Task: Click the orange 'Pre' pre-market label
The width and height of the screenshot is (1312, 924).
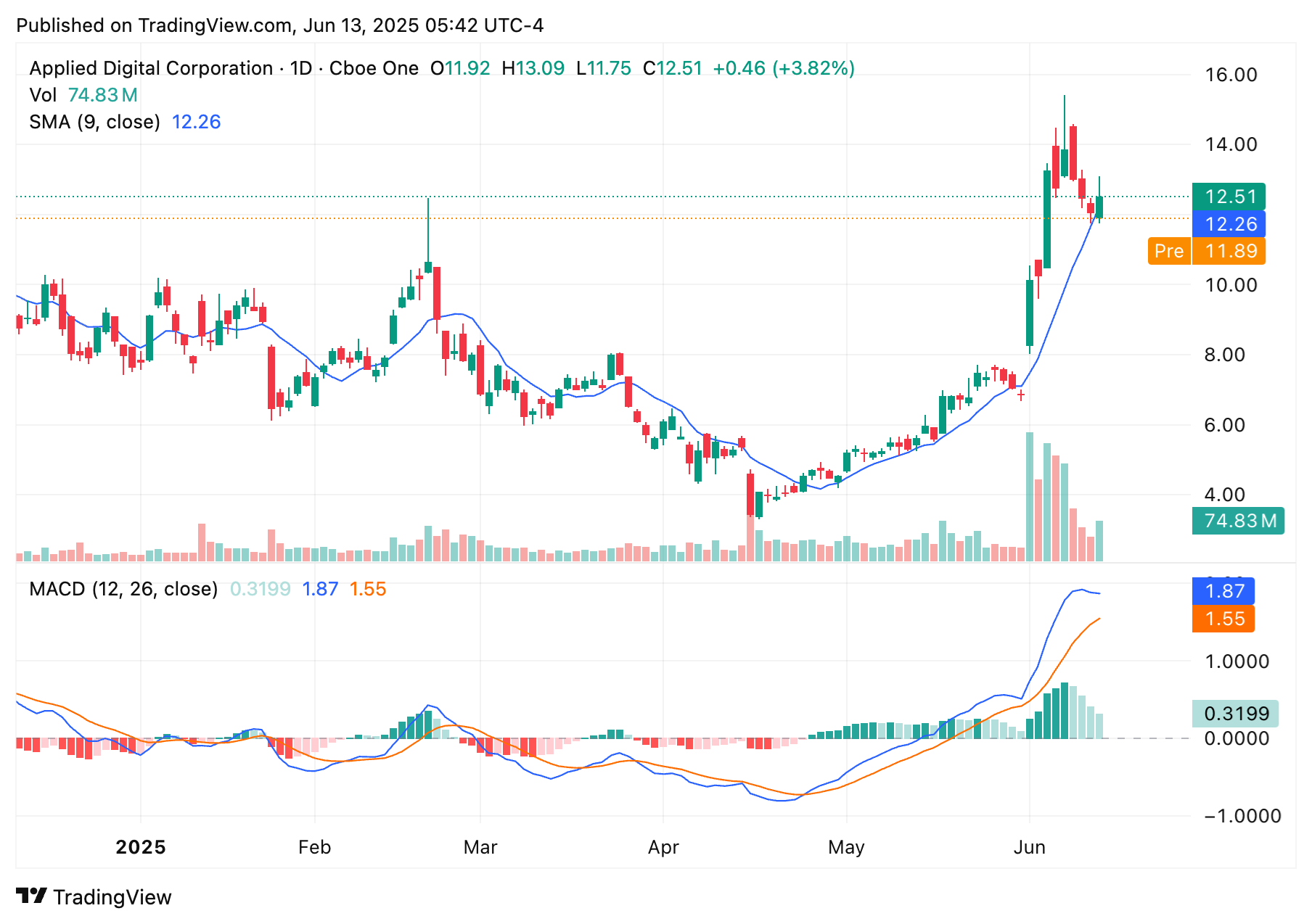Action: (1169, 251)
